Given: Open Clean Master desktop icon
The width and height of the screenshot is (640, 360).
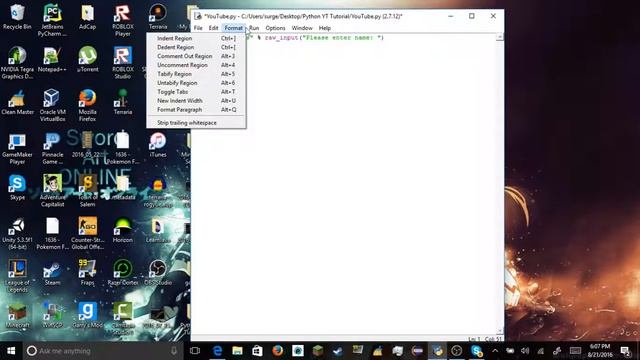Looking at the screenshot, I should click(x=17, y=102).
